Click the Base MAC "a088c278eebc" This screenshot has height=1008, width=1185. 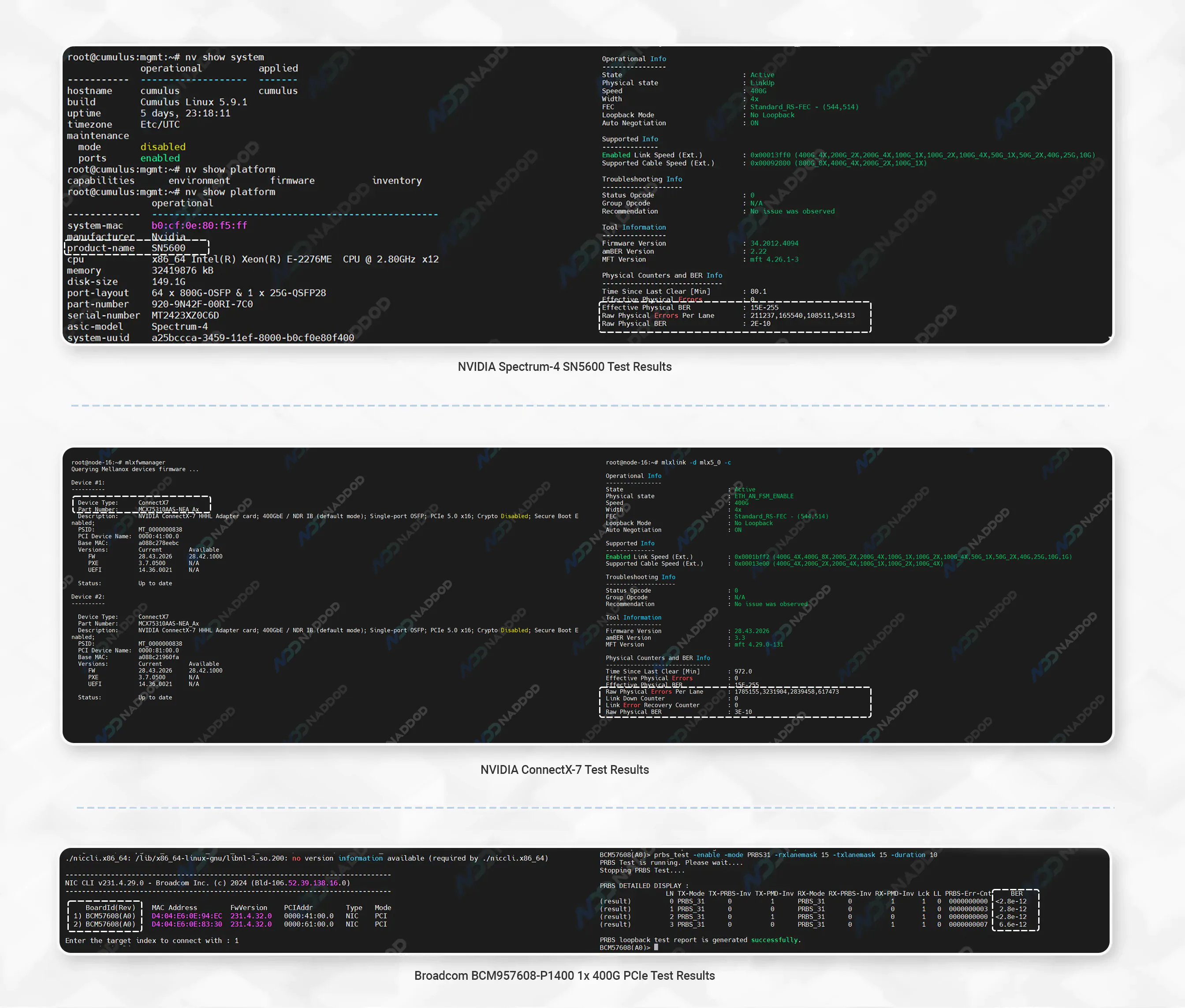158,543
